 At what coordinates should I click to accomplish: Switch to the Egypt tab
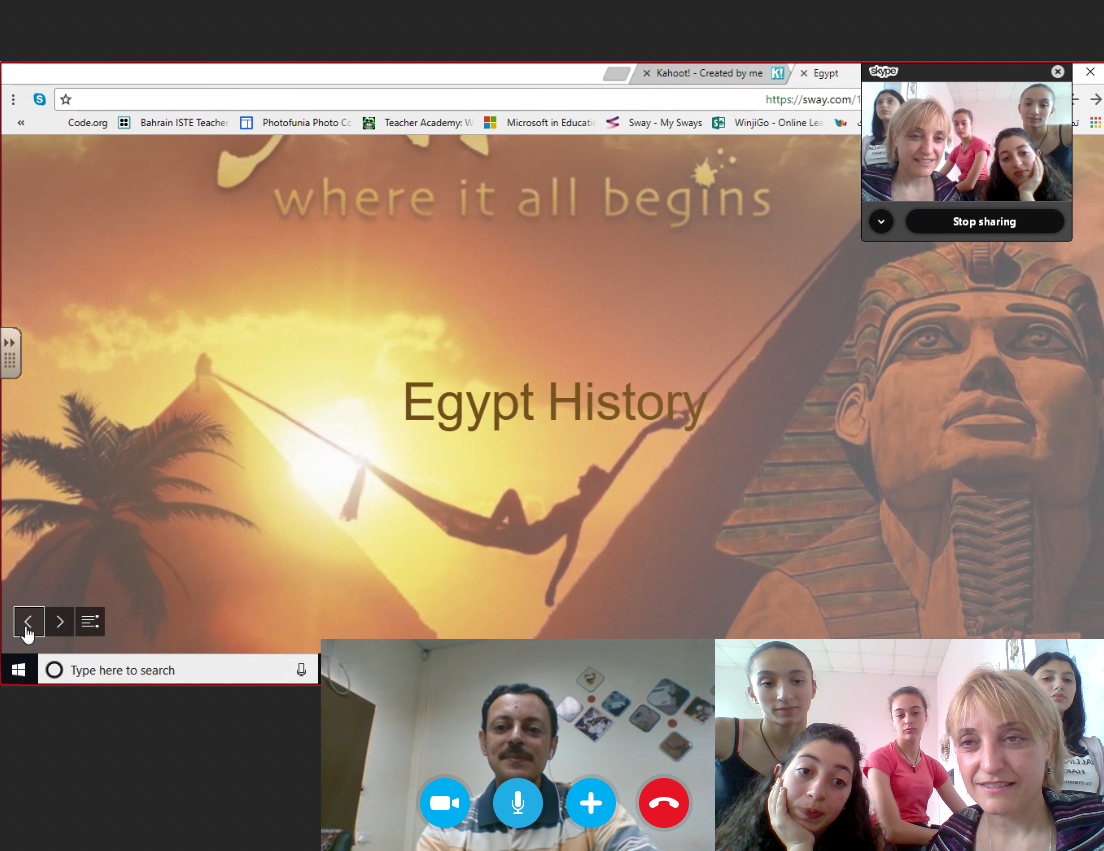pyautogui.click(x=826, y=73)
